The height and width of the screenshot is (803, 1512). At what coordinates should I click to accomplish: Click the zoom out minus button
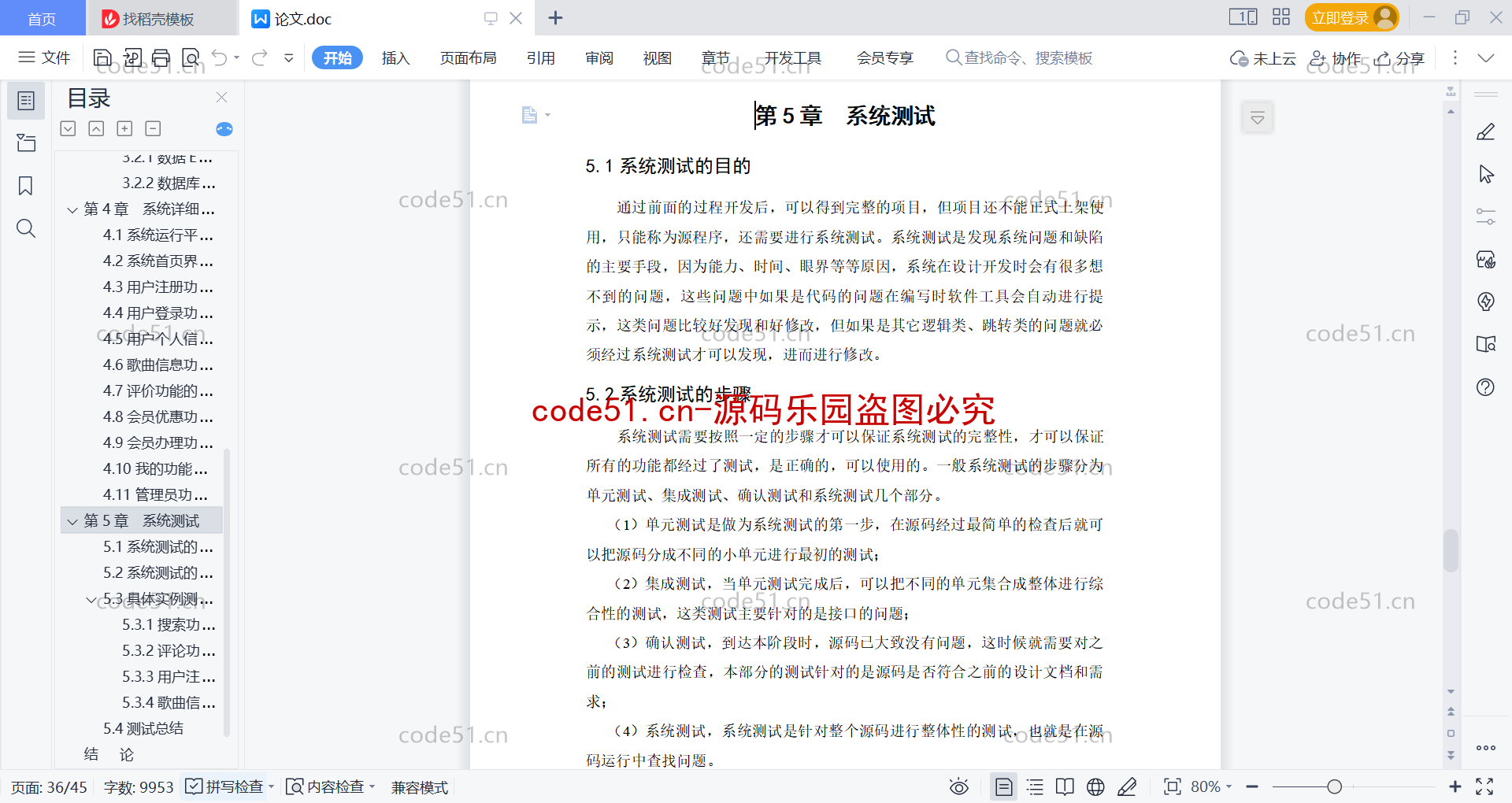[x=1252, y=786]
